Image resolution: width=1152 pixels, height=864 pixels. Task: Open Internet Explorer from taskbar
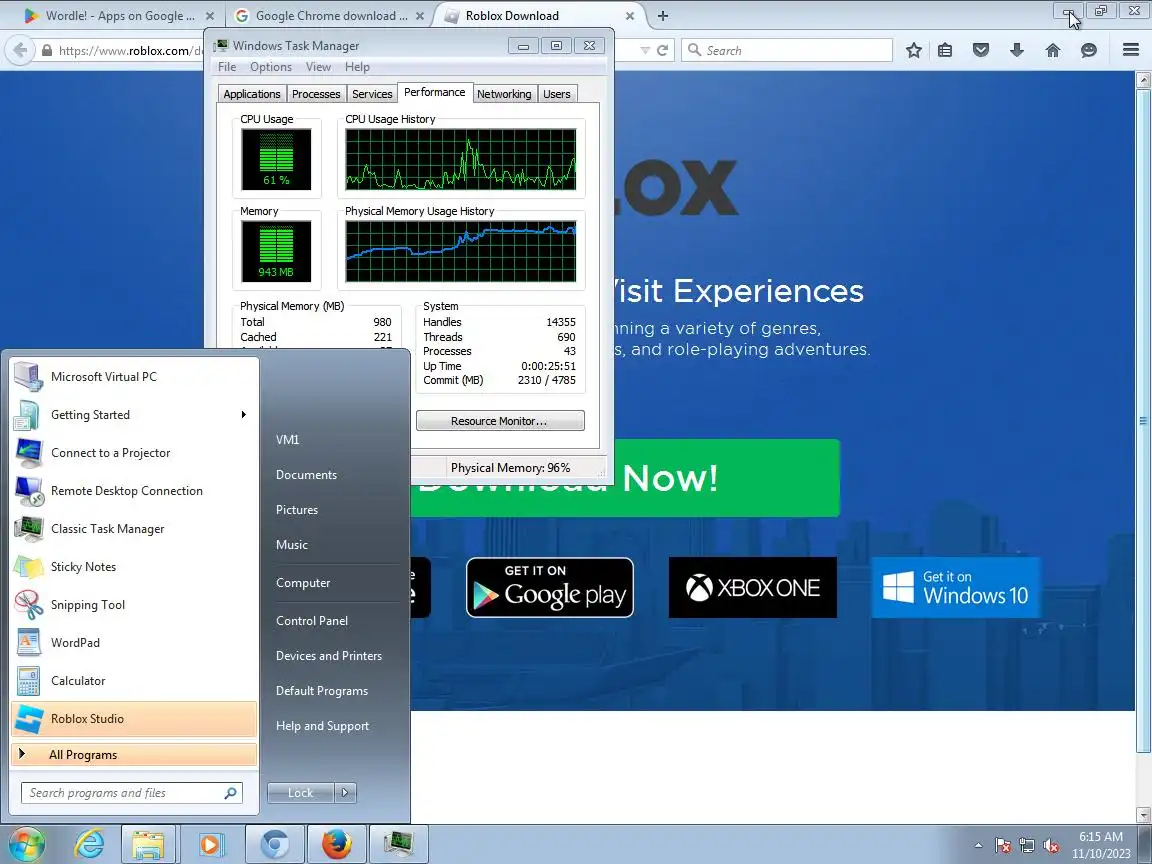tap(89, 844)
